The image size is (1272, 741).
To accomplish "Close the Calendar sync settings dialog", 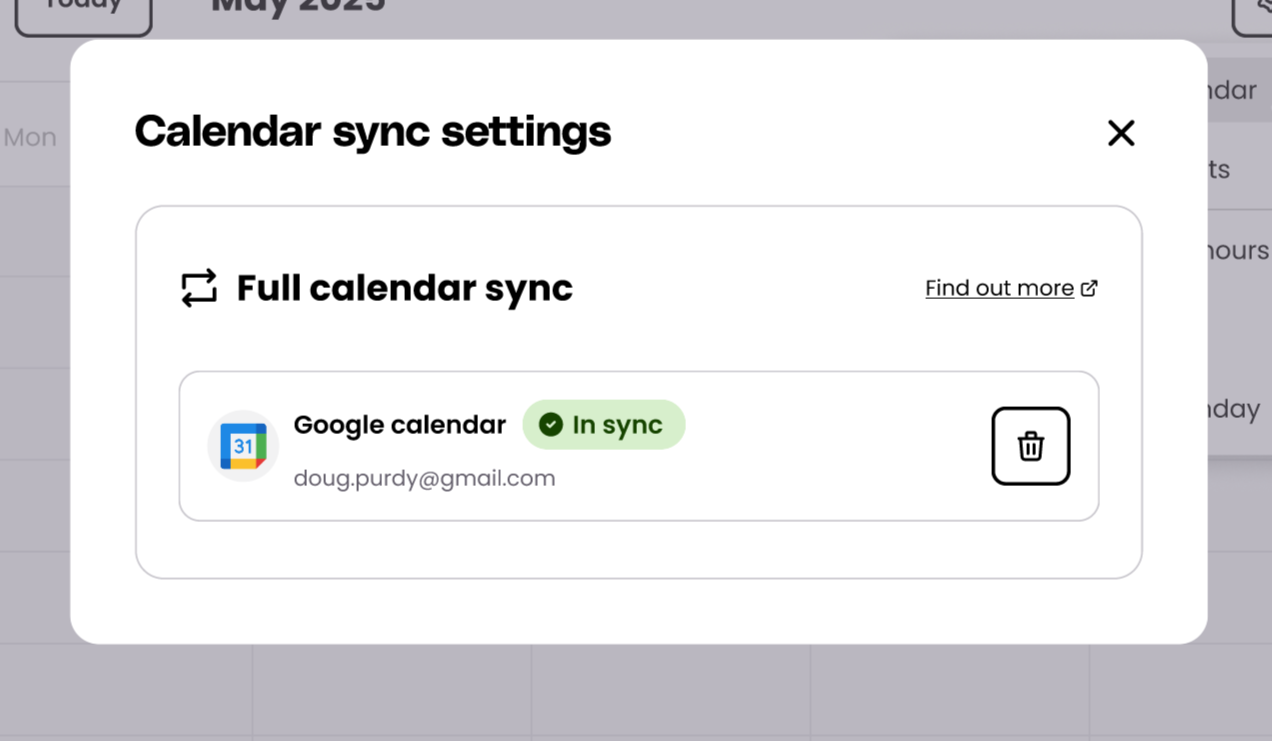I will point(1121,133).
